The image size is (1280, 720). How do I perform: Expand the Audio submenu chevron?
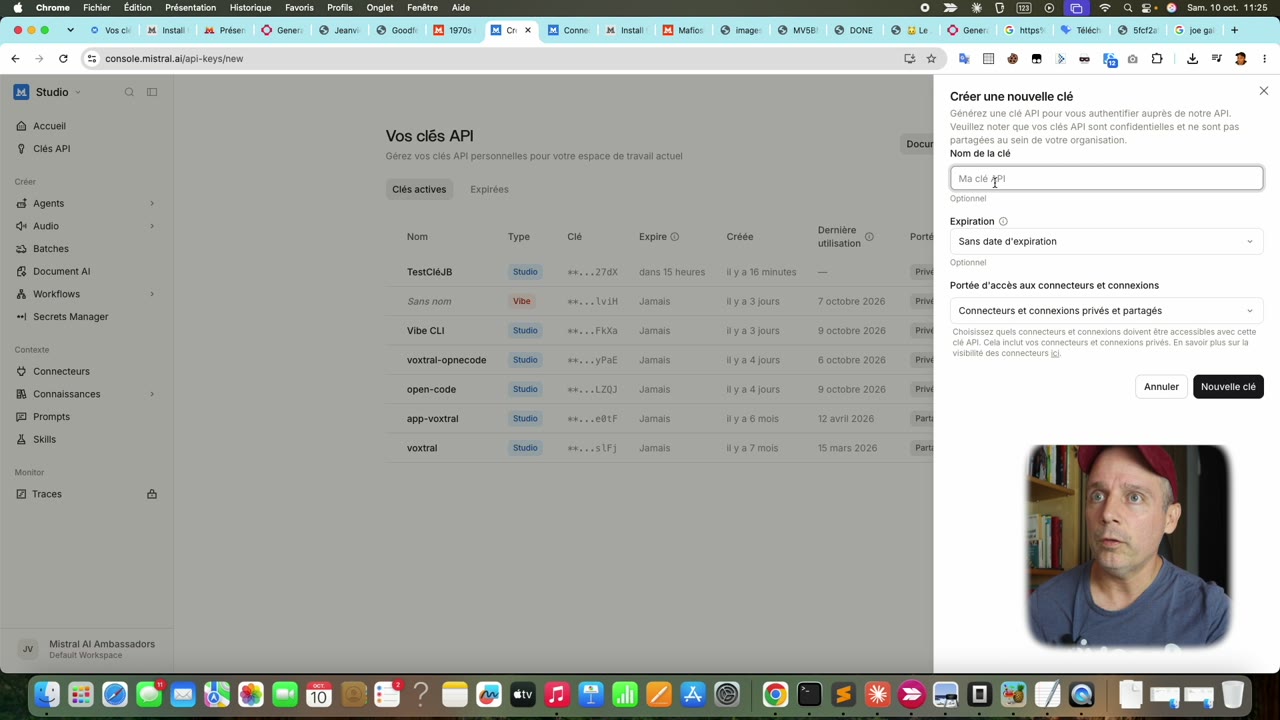coord(152,226)
